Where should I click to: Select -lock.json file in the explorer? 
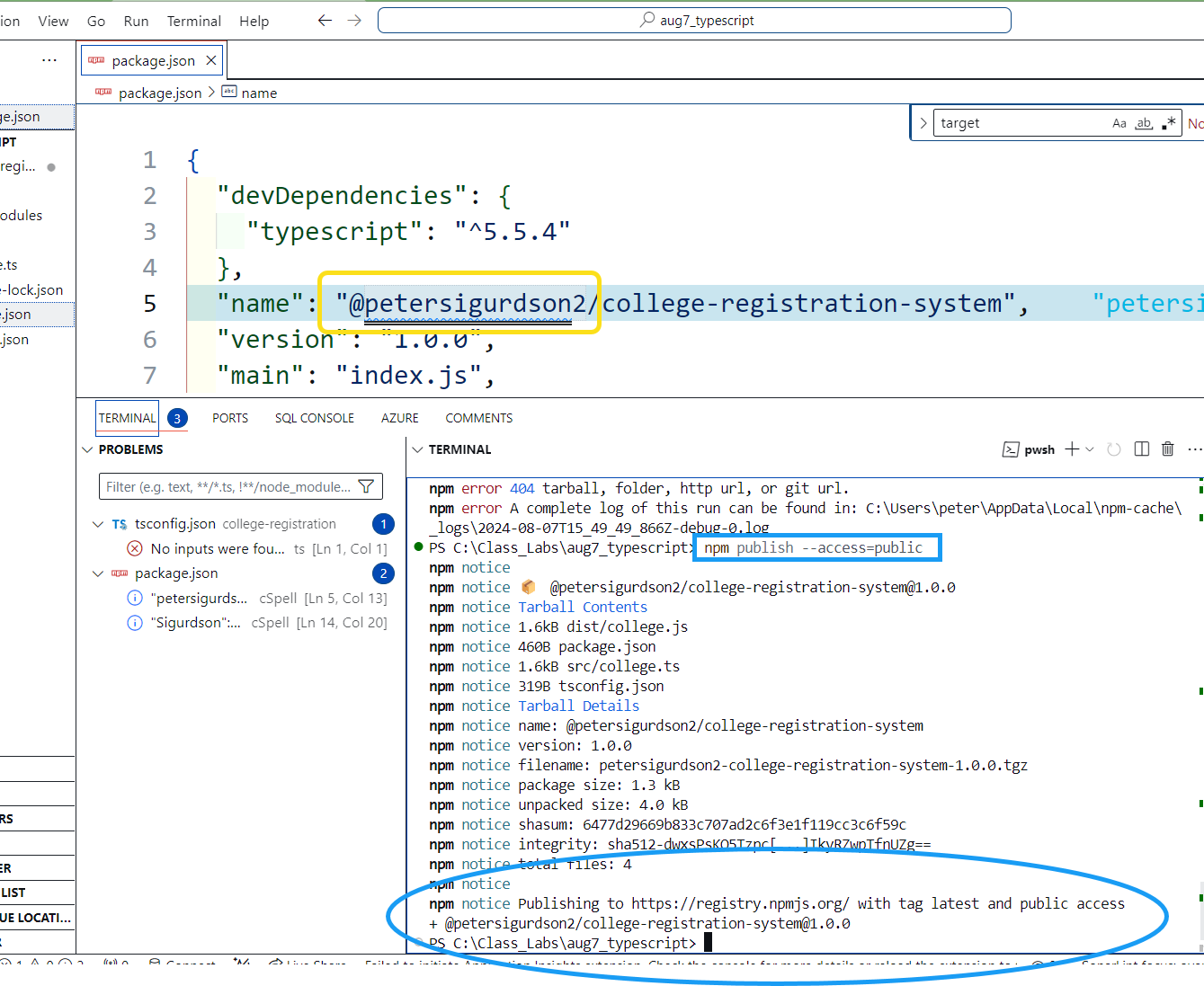point(32,290)
